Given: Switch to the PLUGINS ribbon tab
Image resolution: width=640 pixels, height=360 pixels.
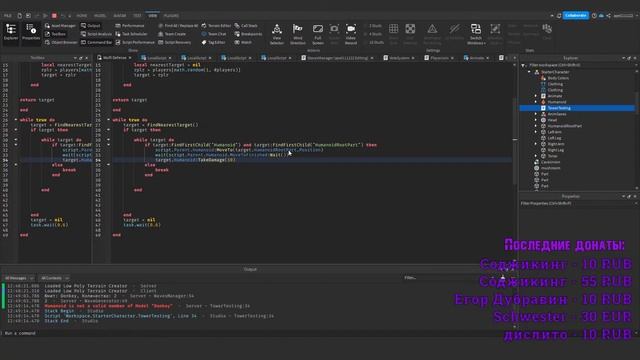Looking at the screenshot, I should click(x=171, y=16).
